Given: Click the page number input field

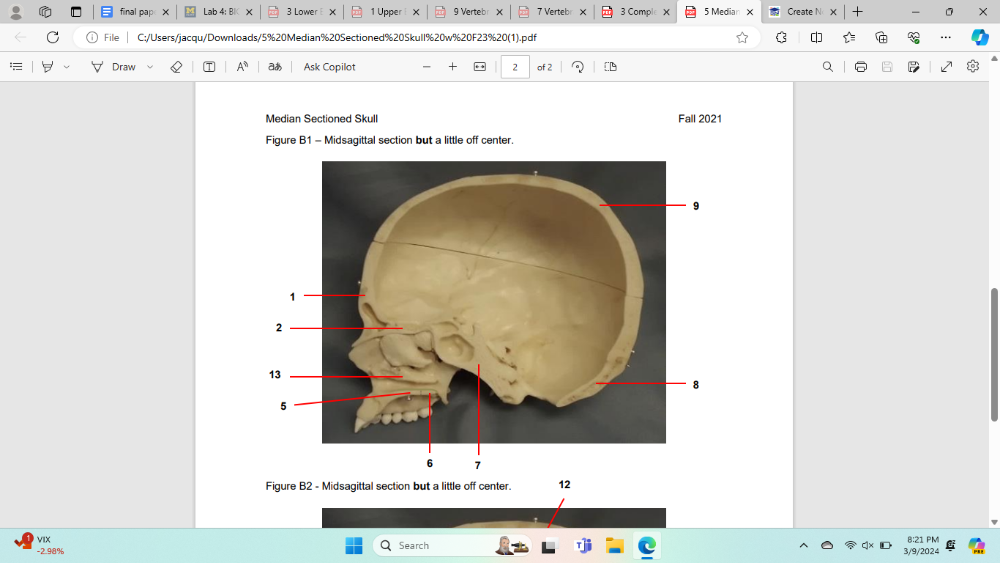Looking at the screenshot, I should click(515, 67).
